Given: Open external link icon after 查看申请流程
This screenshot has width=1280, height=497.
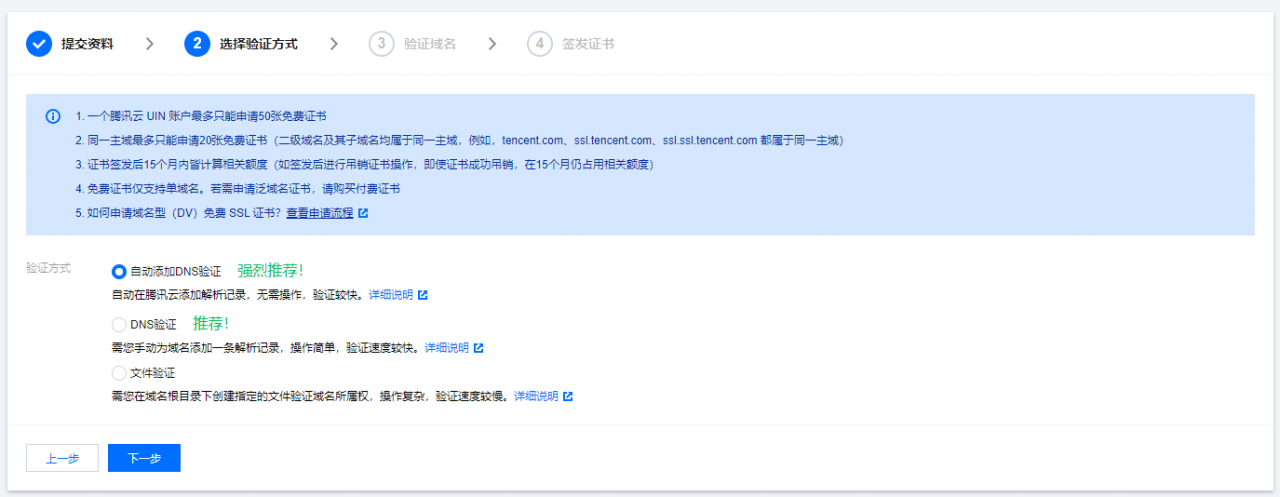Looking at the screenshot, I should 363,213.
